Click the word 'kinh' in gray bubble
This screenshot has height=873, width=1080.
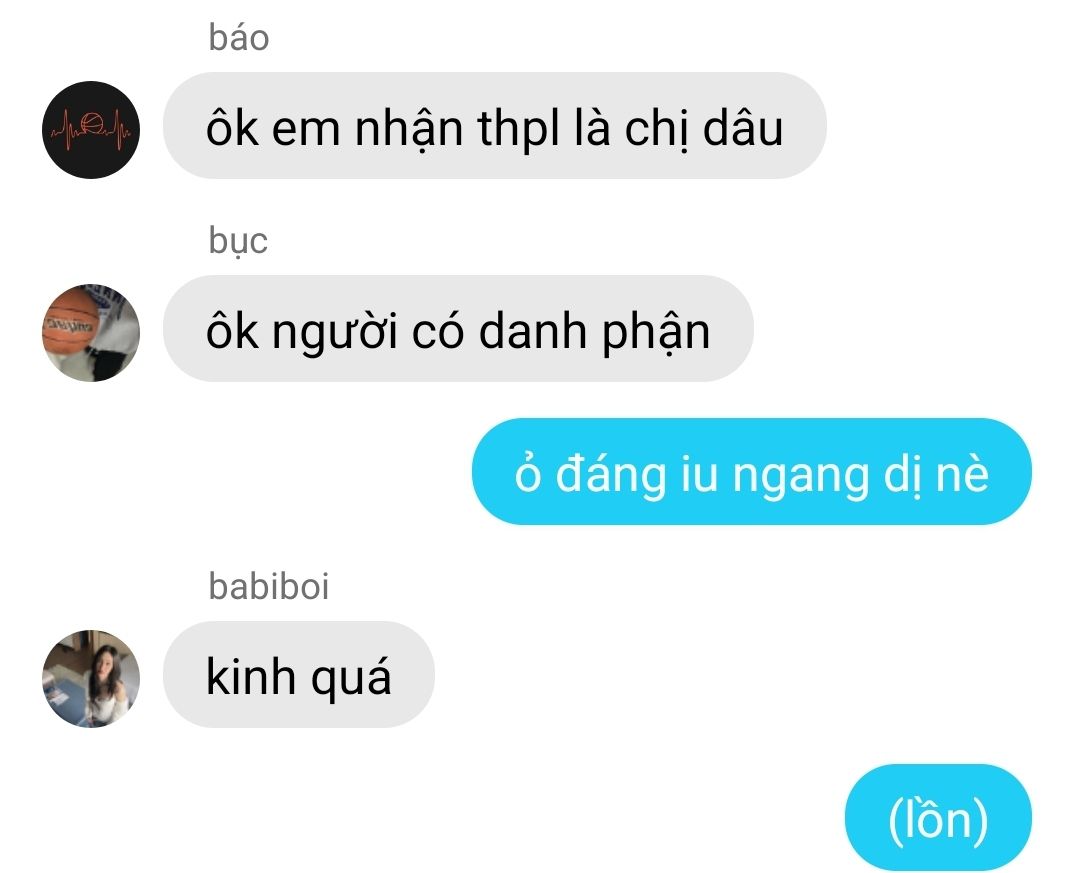pos(251,676)
